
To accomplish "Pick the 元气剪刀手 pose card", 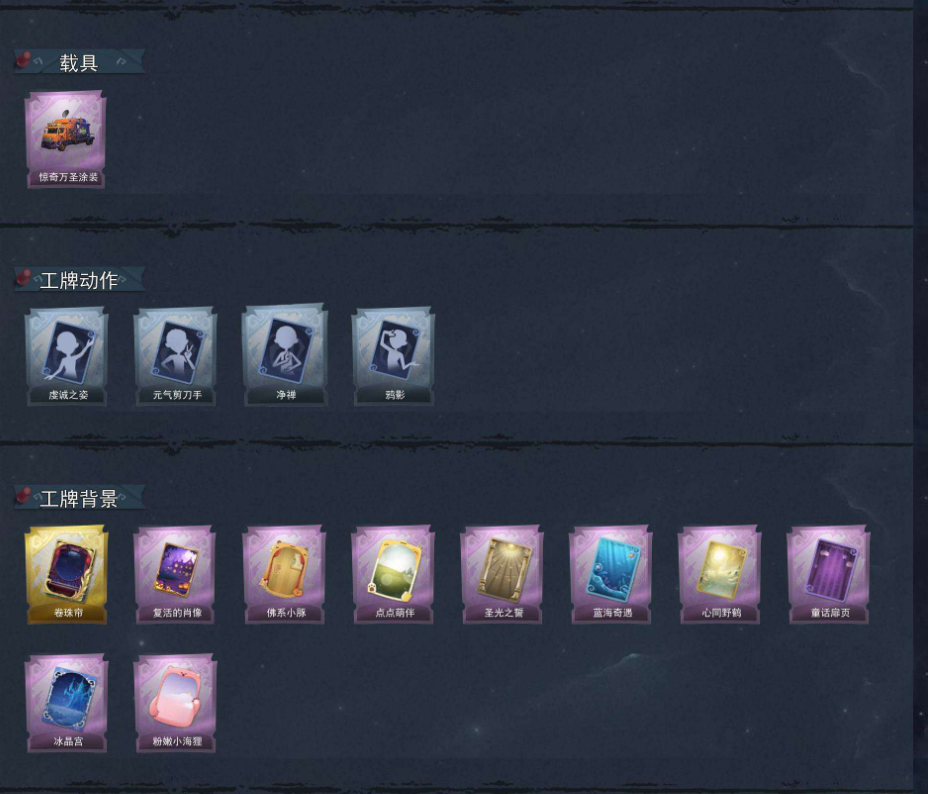I will tap(175, 356).
